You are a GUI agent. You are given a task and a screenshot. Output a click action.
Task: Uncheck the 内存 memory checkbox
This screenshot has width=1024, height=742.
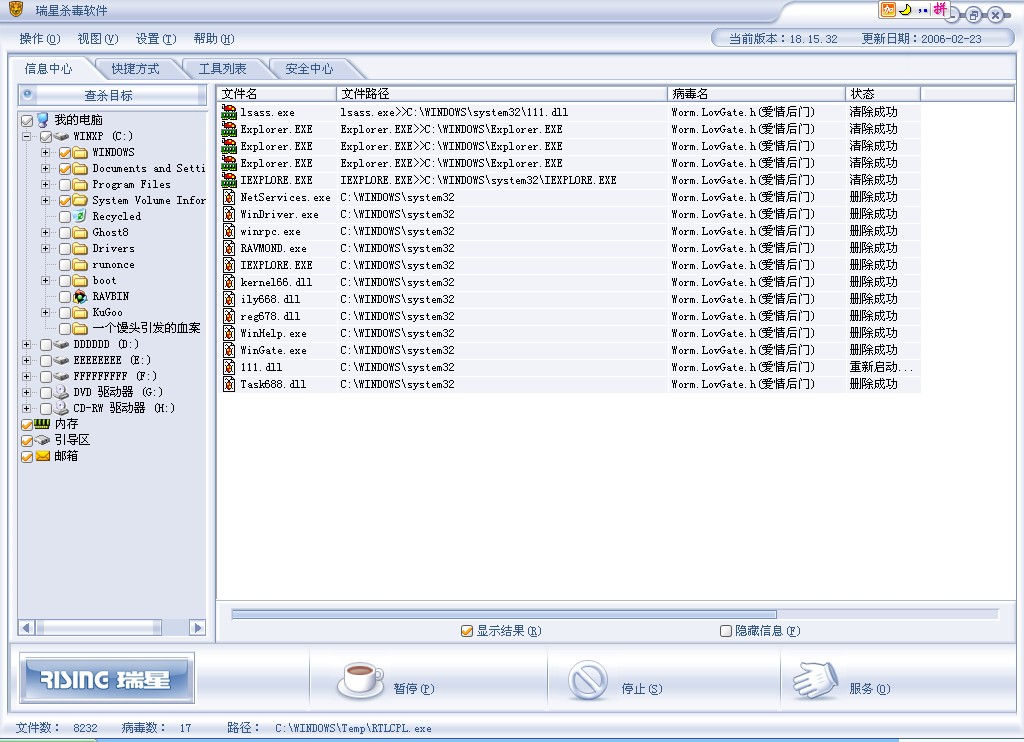tap(27, 425)
